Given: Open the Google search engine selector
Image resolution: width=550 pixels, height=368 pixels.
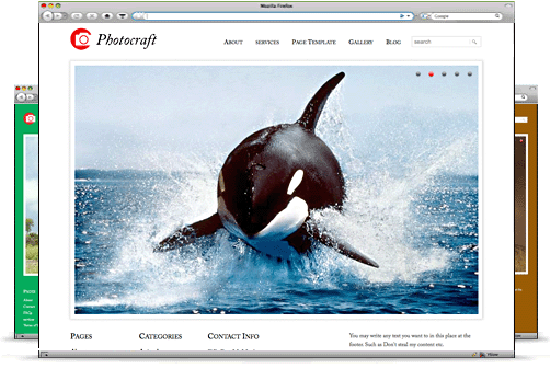Looking at the screenshot, I should pyautogui.click(x=425, y=16).
